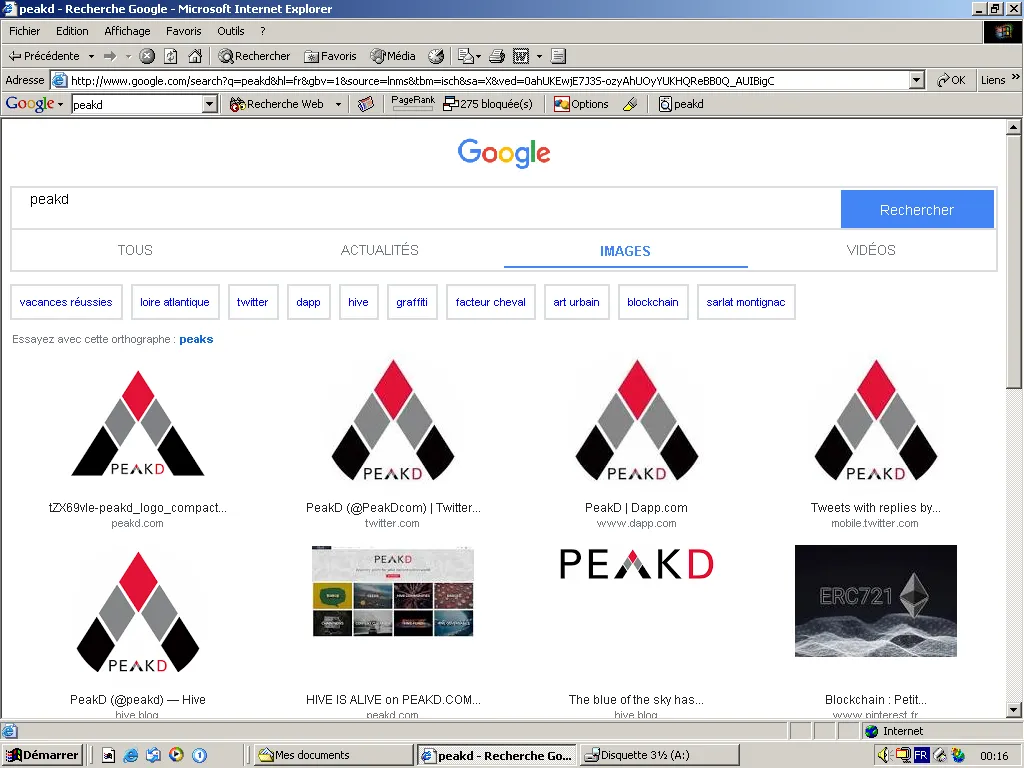
Task: Click the volume speaker tray icon
Action: click(884, 755)
